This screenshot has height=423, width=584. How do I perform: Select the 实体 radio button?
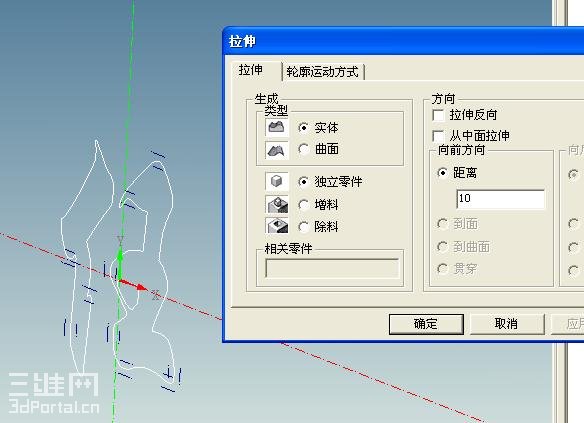tap(304, 128)
